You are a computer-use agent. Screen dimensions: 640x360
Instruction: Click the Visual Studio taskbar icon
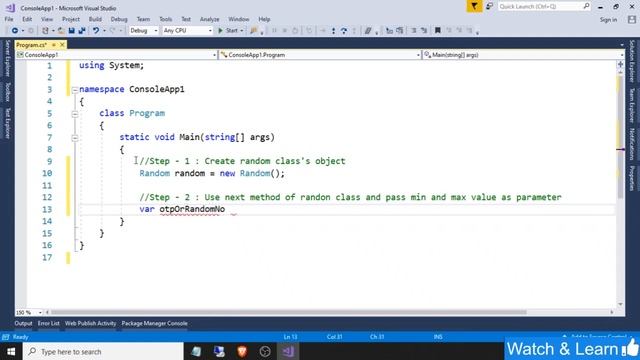(x=288, y=351)
